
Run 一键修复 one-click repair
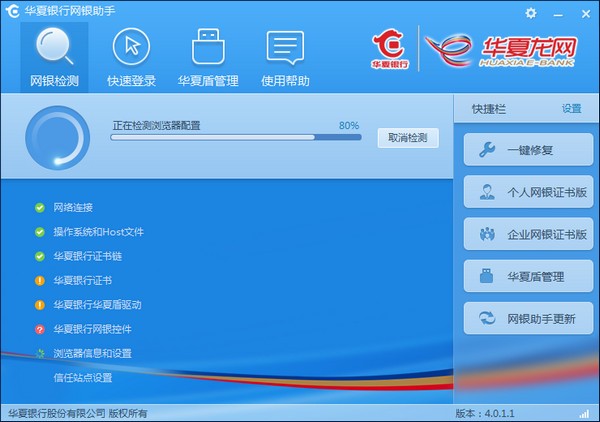tap(528, 150)
